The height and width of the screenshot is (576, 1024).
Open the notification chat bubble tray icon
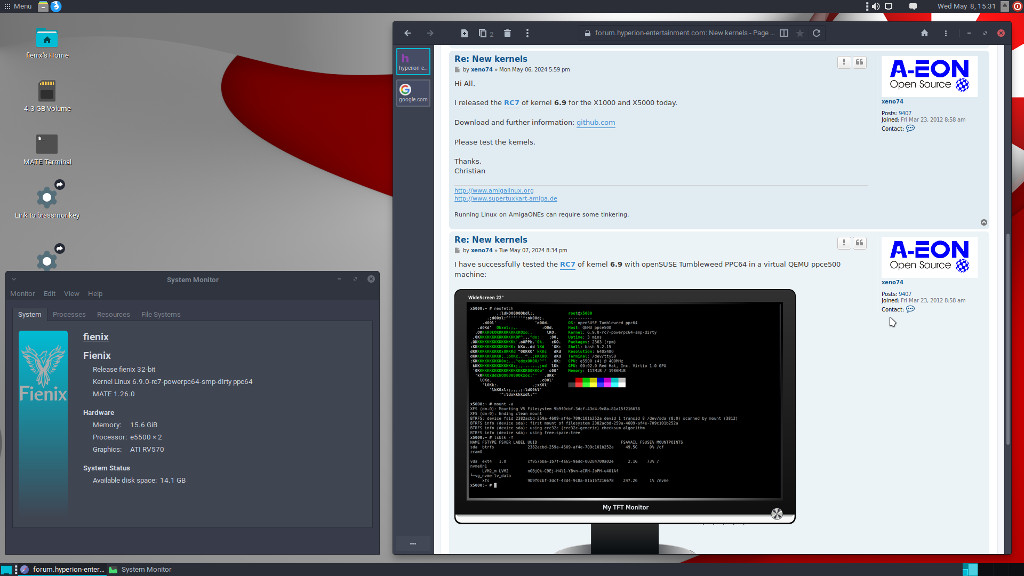913,6
